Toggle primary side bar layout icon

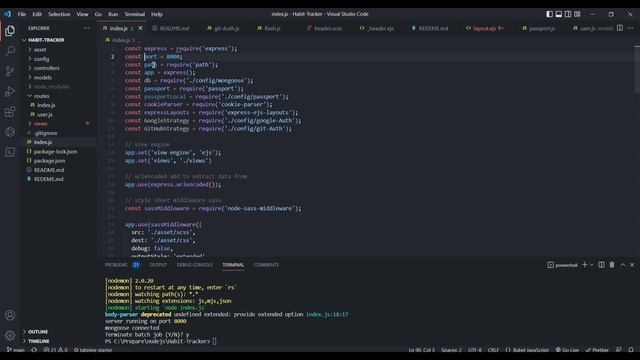click(x=549, y=14)
